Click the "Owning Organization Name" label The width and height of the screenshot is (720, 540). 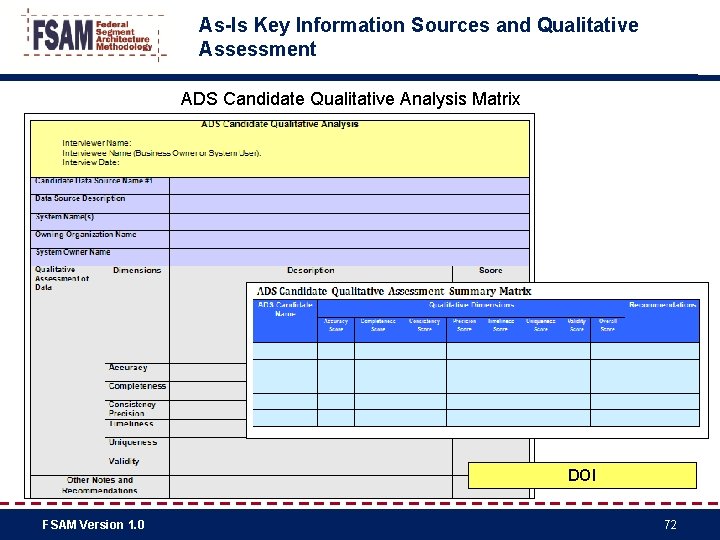85,234
